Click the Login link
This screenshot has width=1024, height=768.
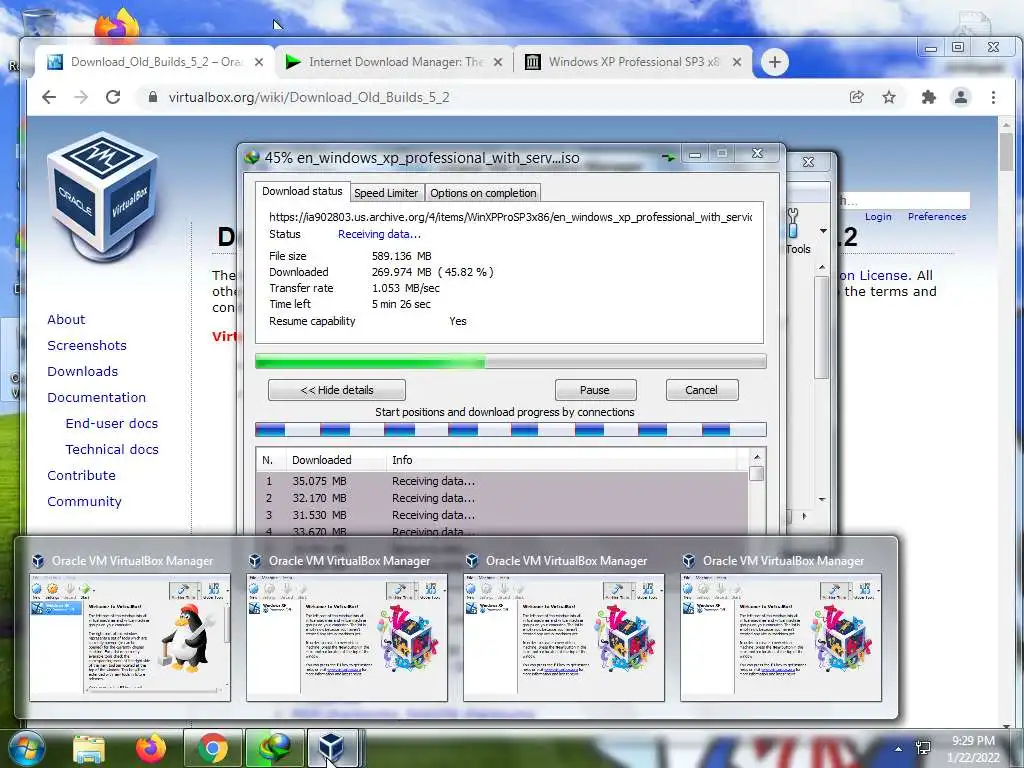coord(878,217)
